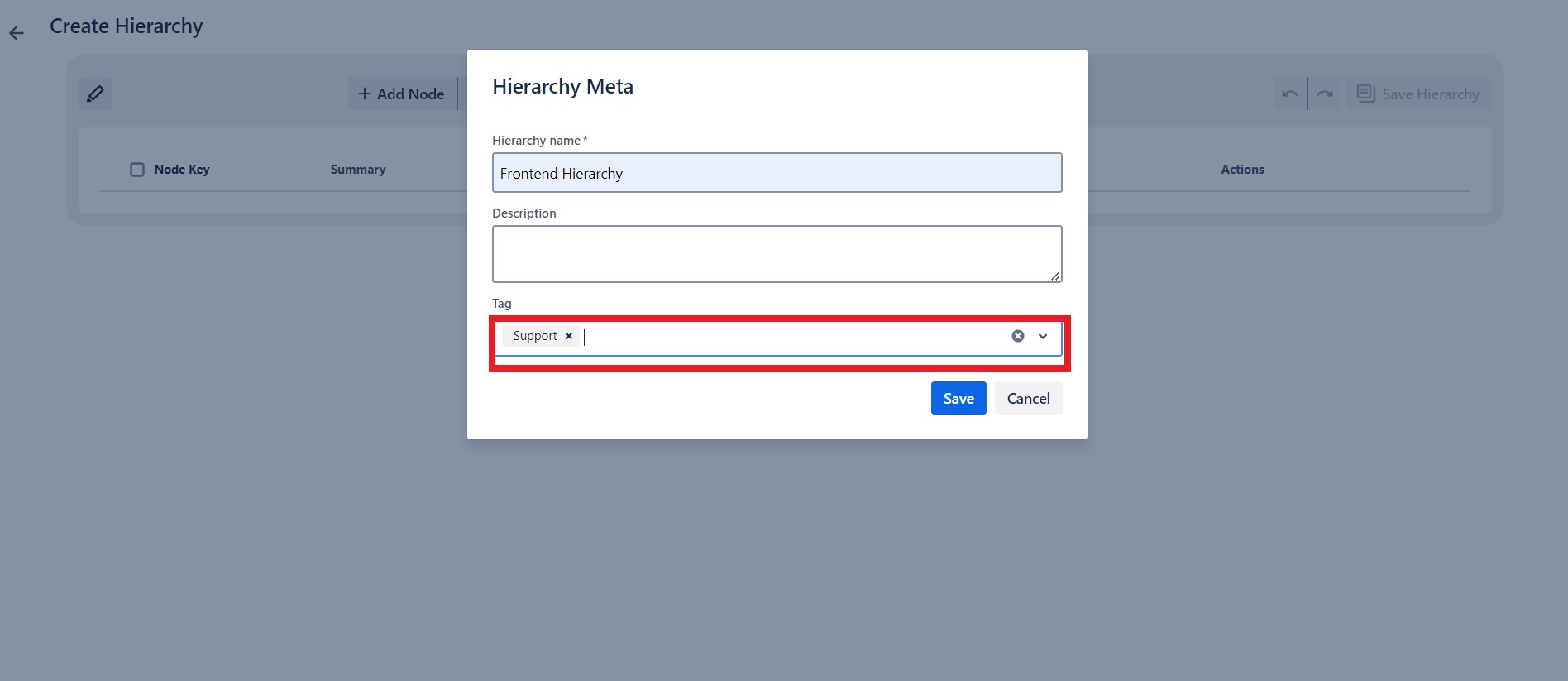
Task: Click inside the Hierarchy name field
Action: 777,173
